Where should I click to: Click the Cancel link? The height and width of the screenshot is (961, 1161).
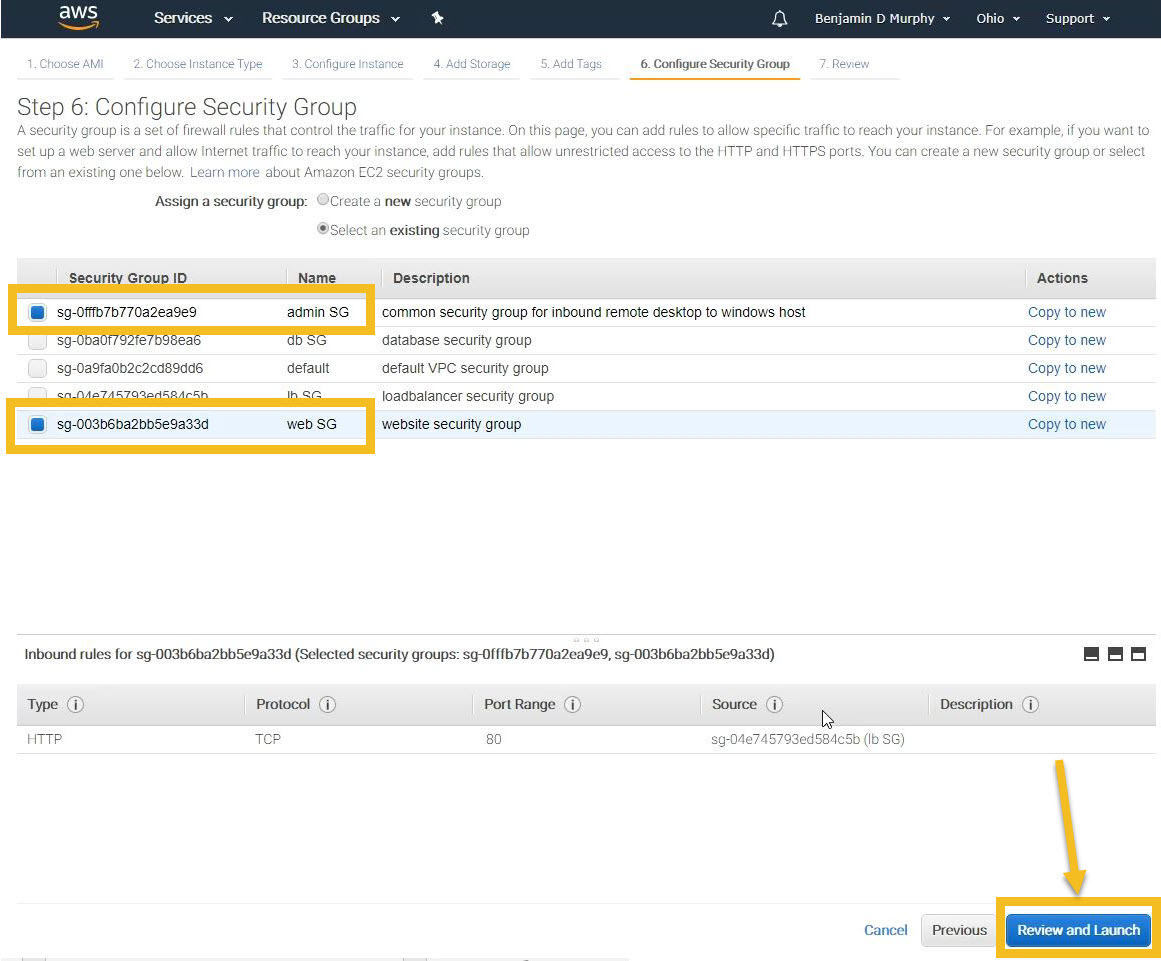tap(886, 930)
